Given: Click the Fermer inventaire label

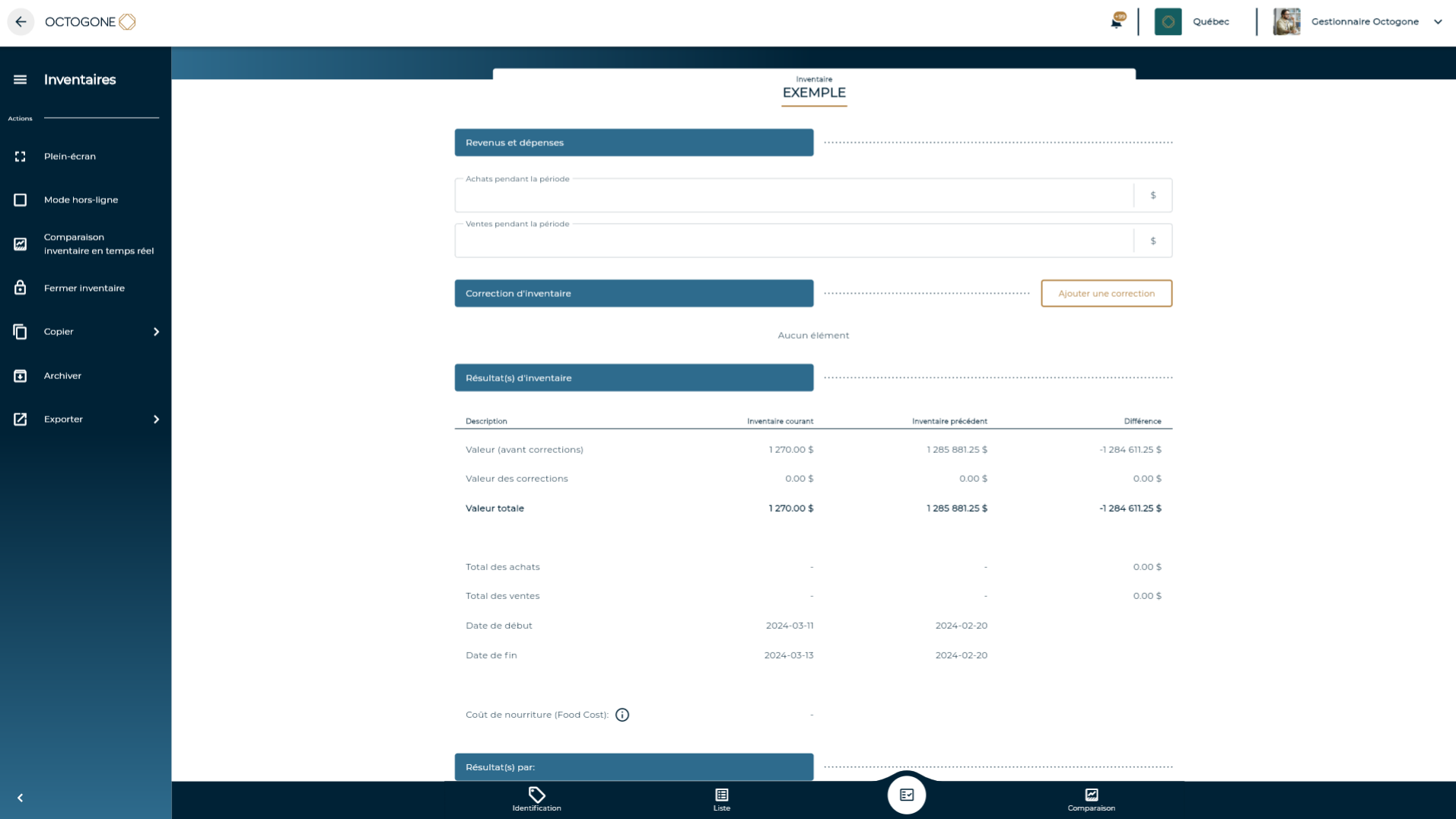Looking at the screenshot, I should (x=84, y=288).
